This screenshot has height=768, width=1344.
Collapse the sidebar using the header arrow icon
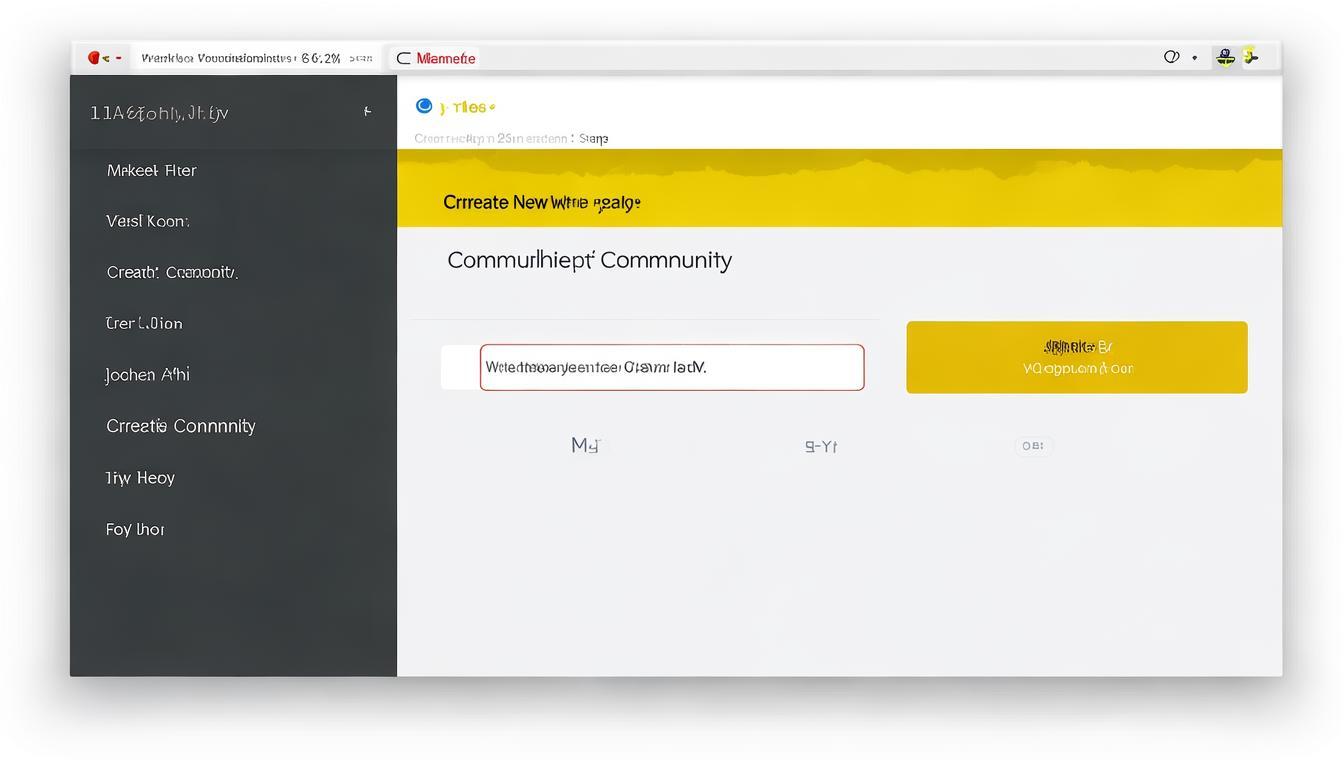[x=367, y=112]
